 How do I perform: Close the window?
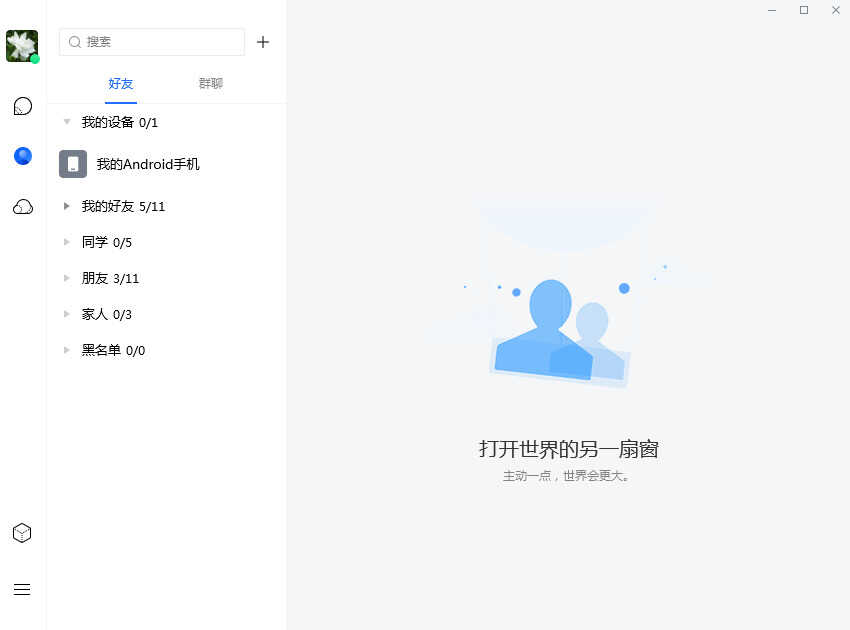click(836, 10)
